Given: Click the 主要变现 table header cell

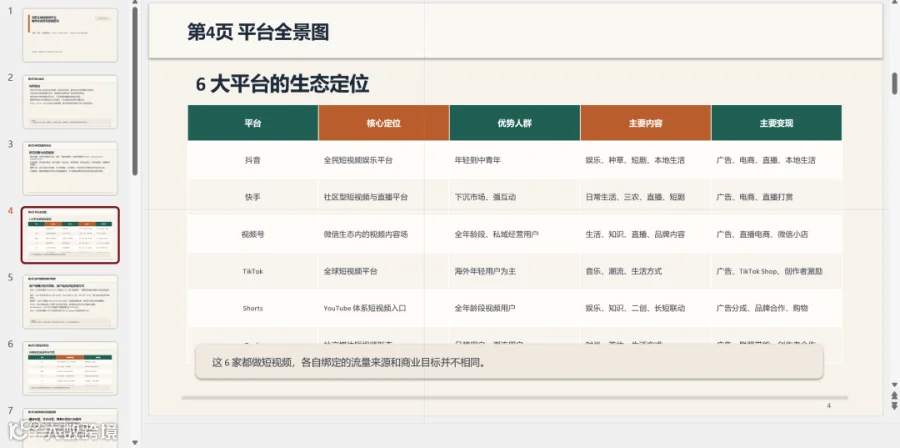Looking at the screenshot, I should [x=777, y=123].
